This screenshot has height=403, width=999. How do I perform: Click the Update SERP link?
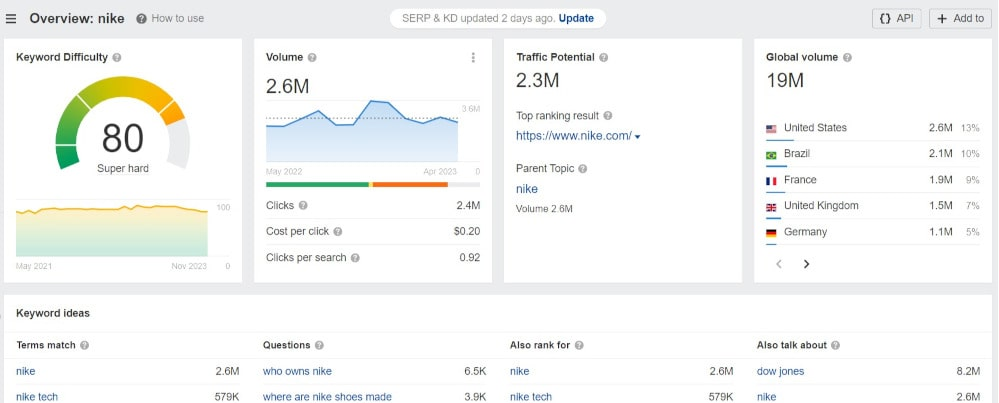pyautogui.click(x=575, y=19)
